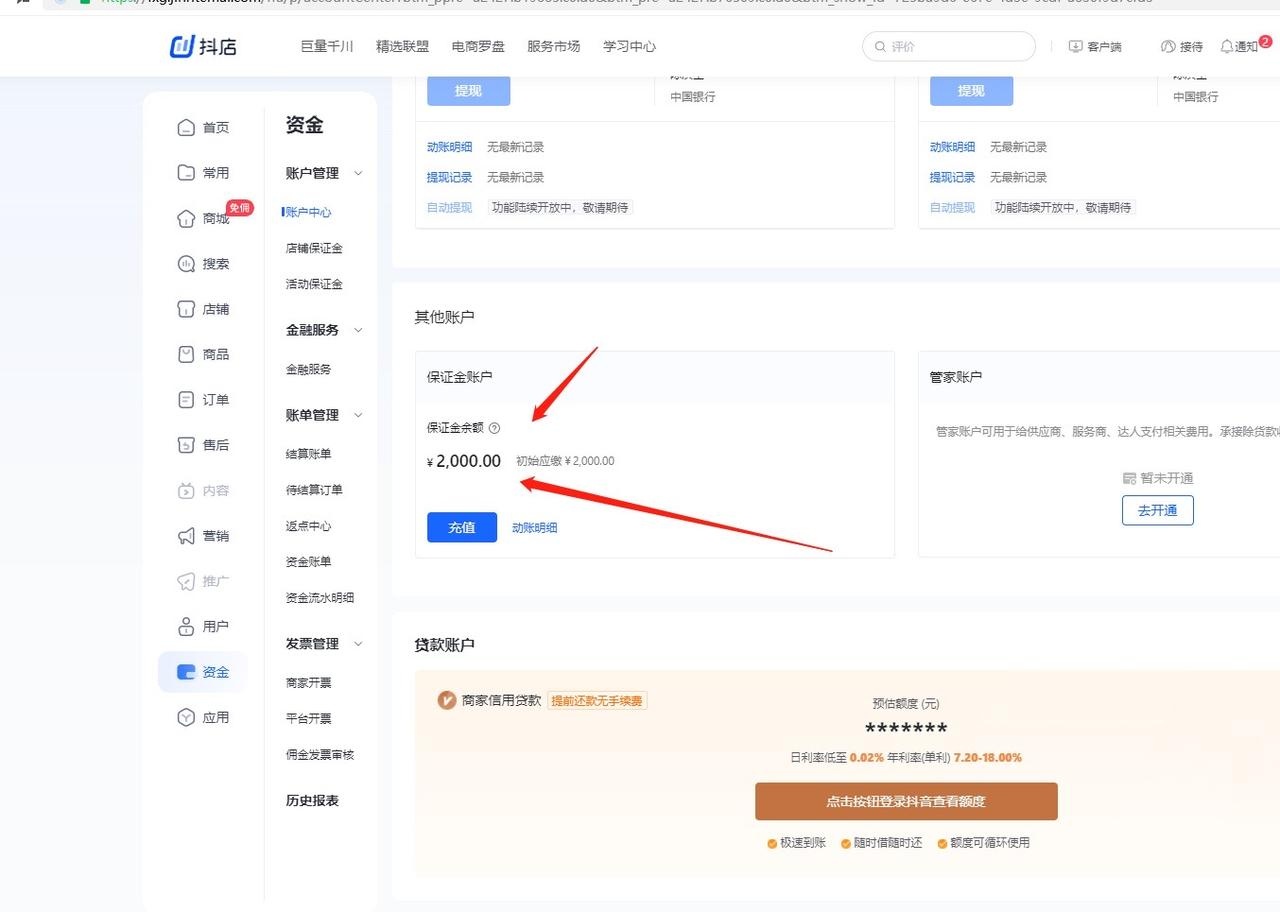Click the 充值 recharge button

(462, 527)
